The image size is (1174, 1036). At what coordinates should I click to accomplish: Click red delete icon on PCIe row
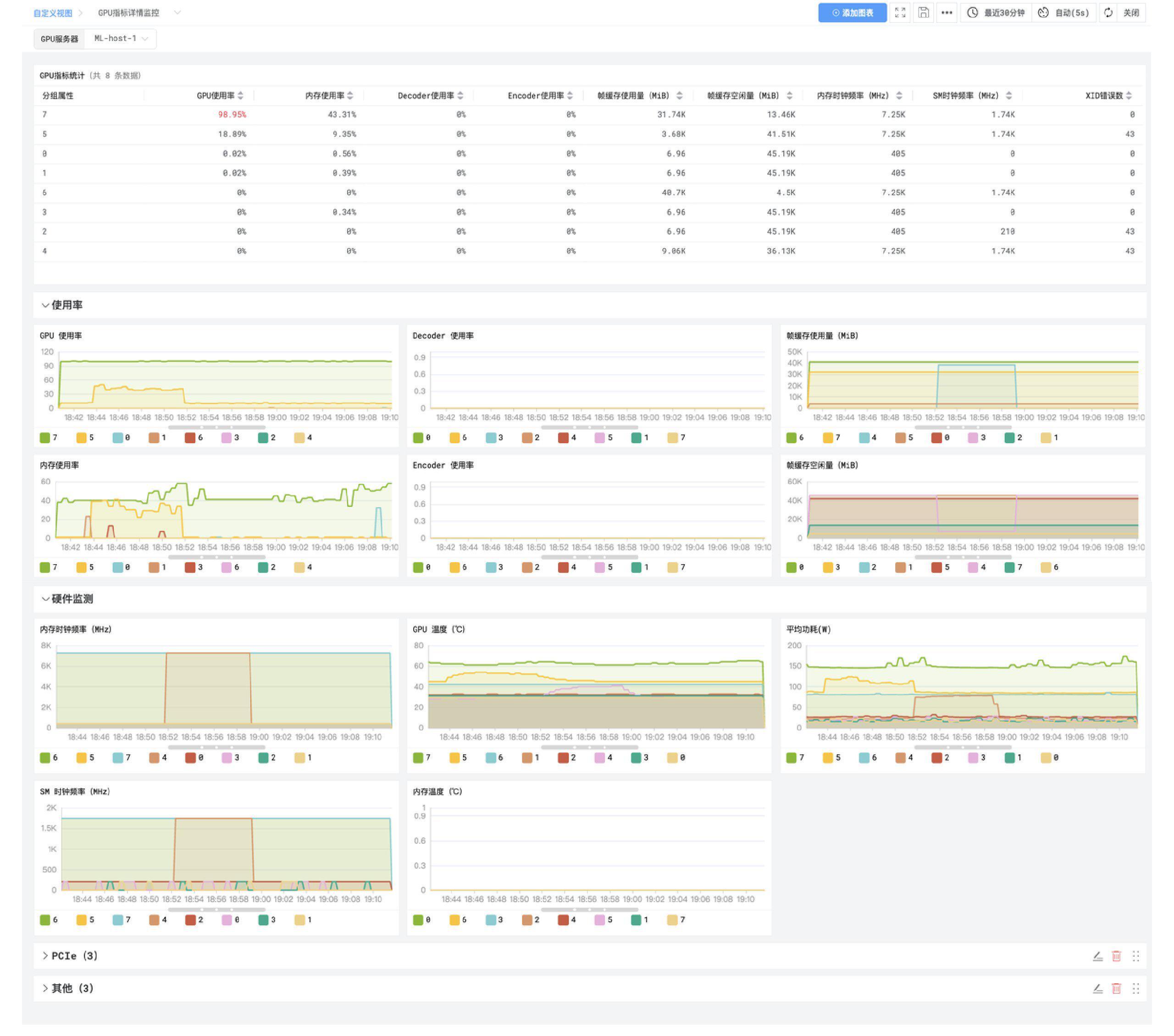point(1117,956)
